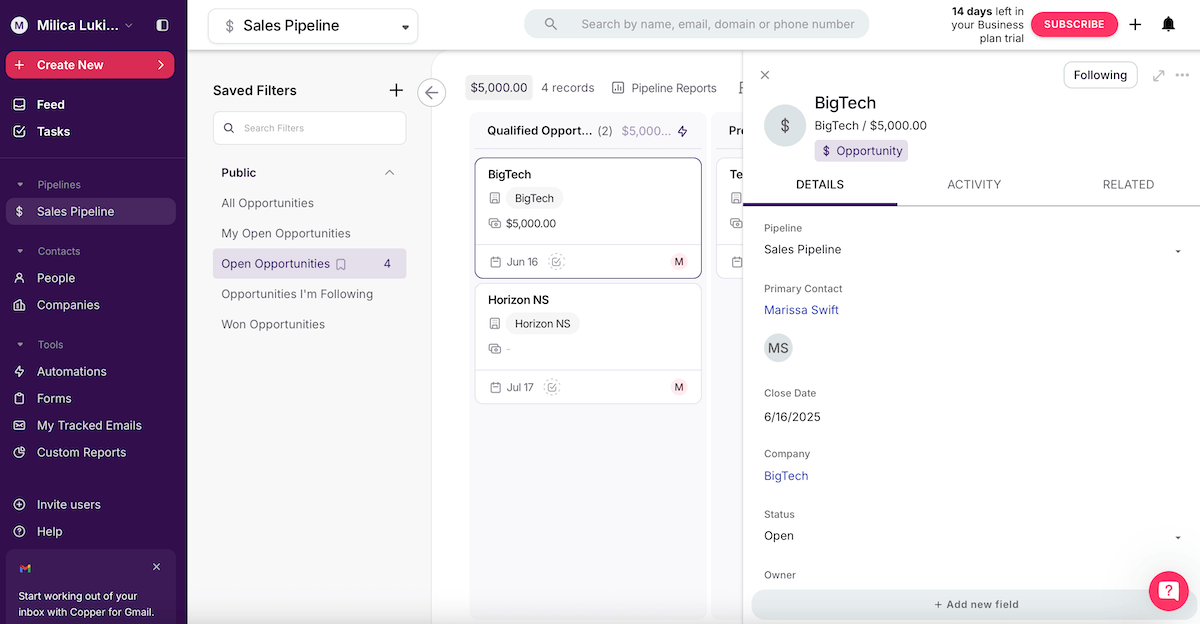Switch to the Related tab
This screenshot has width=1200, height=624.
click(x=1128, y=185)
